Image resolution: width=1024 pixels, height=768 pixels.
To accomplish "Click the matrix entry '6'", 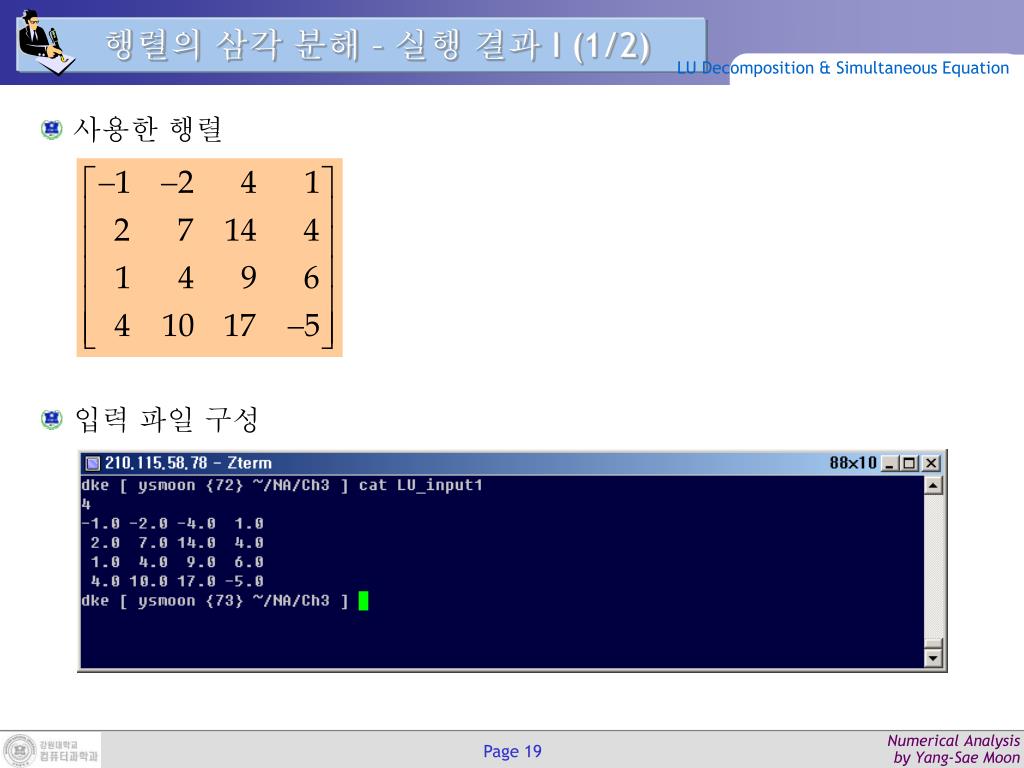I will coord(312,278).
